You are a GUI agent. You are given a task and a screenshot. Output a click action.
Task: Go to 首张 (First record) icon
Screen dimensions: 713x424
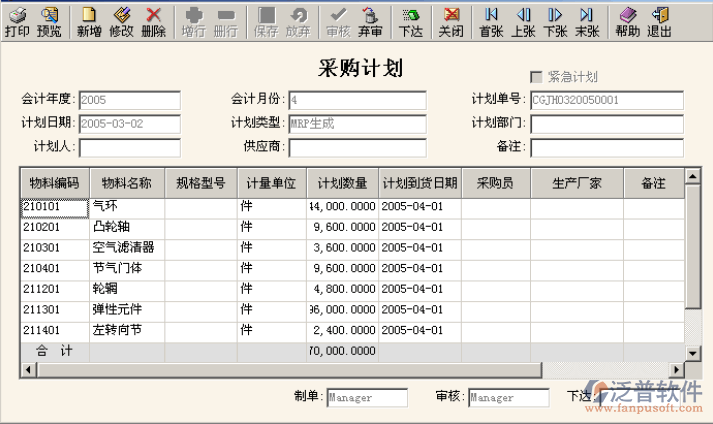point(490,21)
